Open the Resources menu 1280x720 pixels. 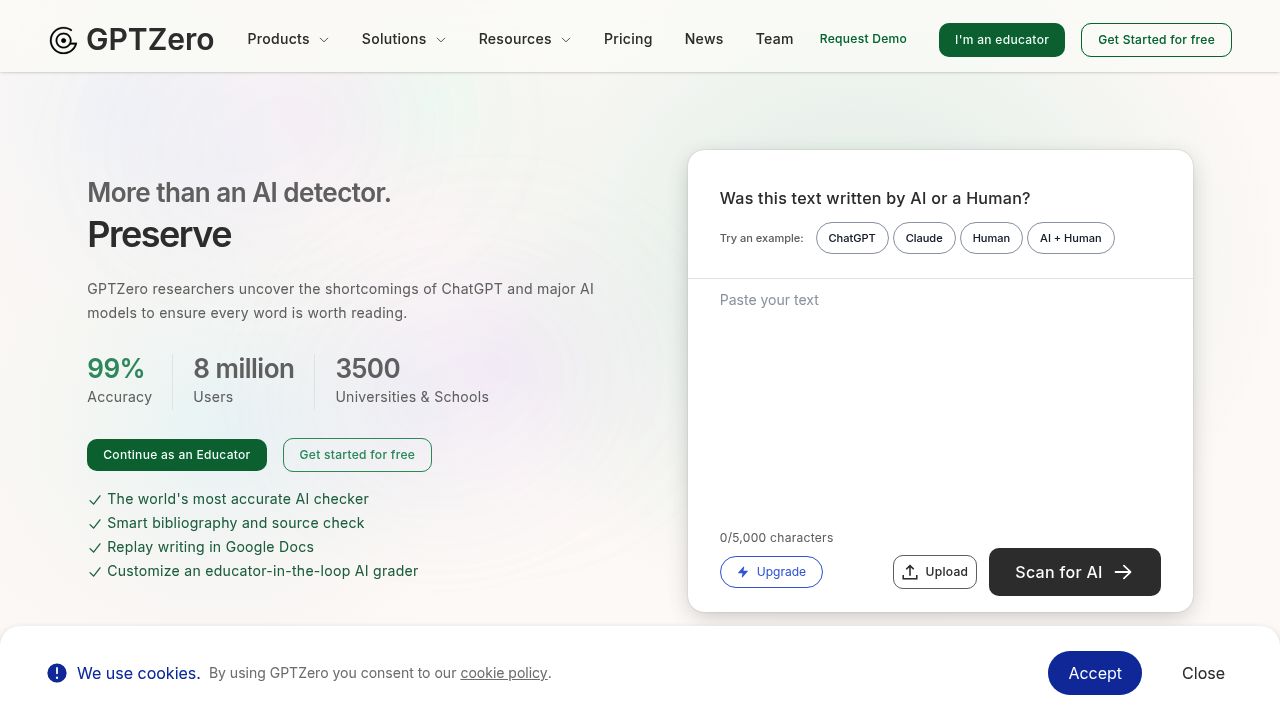click(x=525, y=39)
